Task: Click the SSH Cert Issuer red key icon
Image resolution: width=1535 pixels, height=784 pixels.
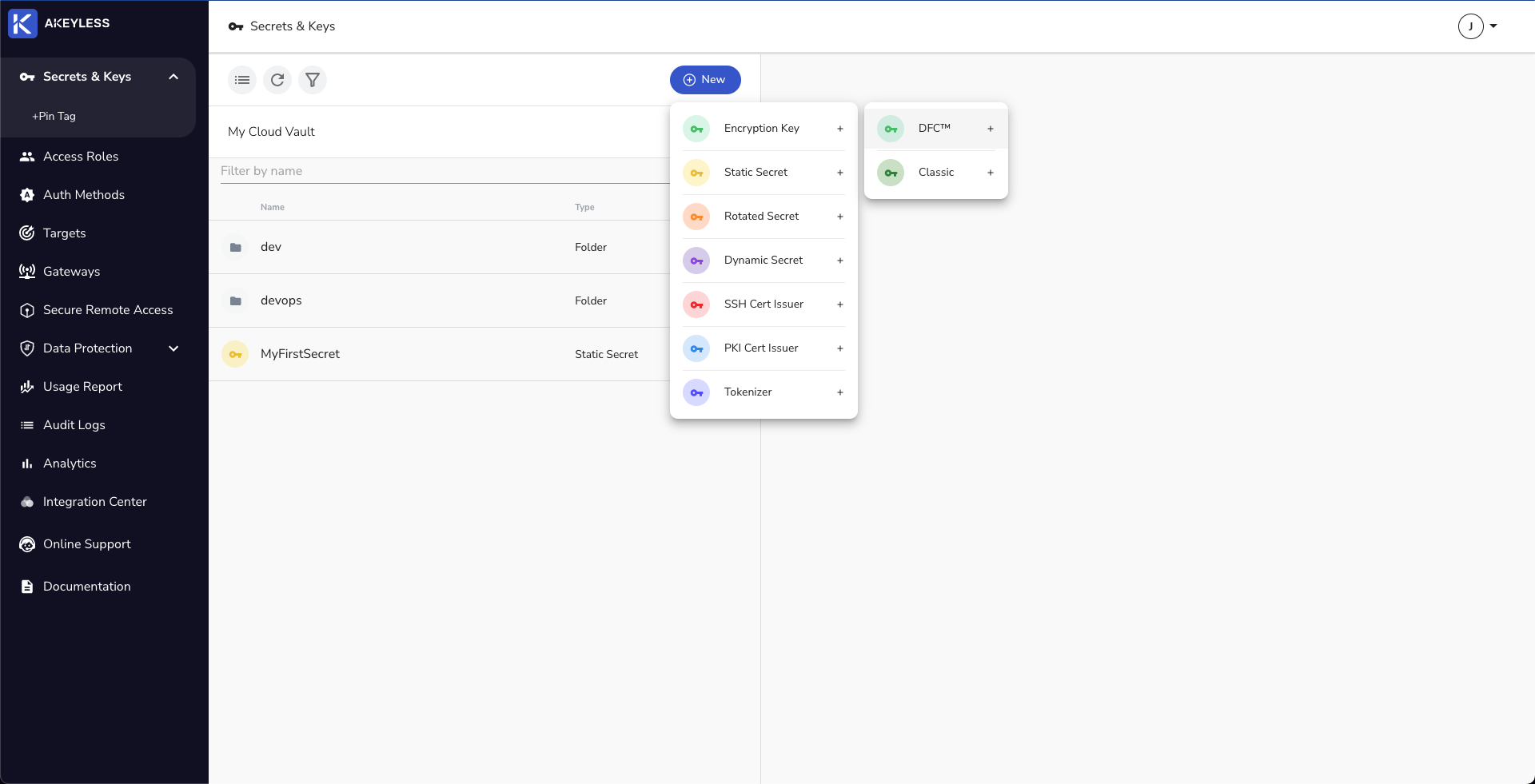Action: click(696, 304)
